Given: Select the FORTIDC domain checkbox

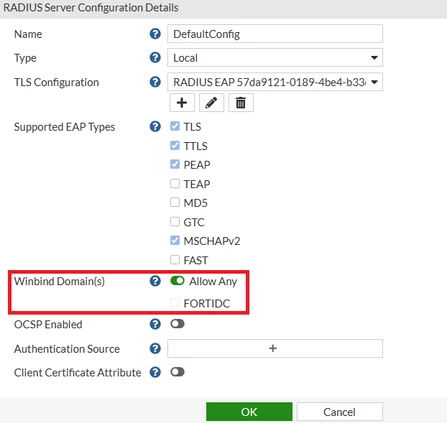Looking at the screenshot, I should click(175, 303).
